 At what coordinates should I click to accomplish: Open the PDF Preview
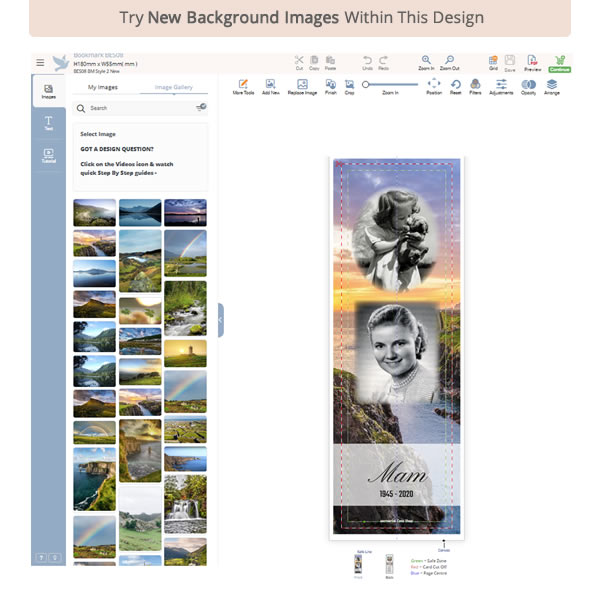(532, 63)
